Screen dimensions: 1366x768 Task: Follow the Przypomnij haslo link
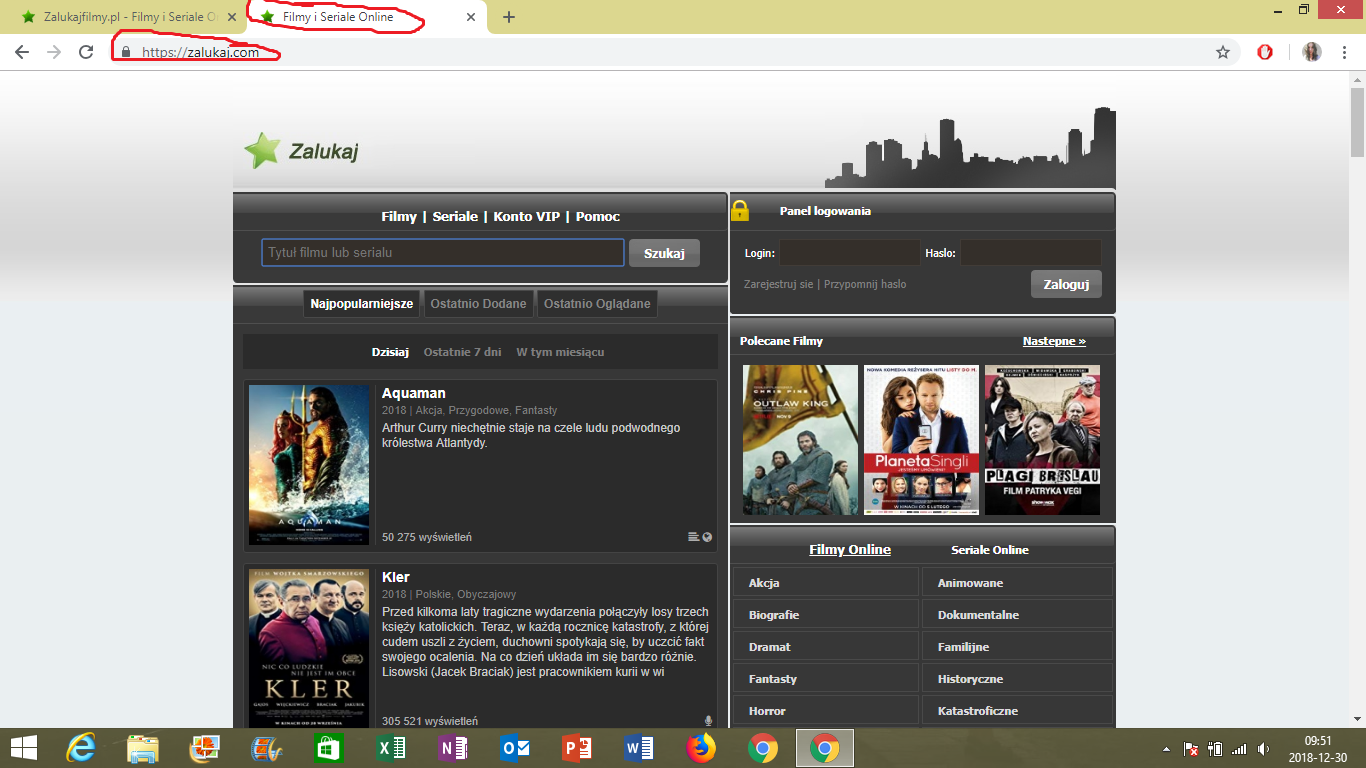tap(865, 284)
